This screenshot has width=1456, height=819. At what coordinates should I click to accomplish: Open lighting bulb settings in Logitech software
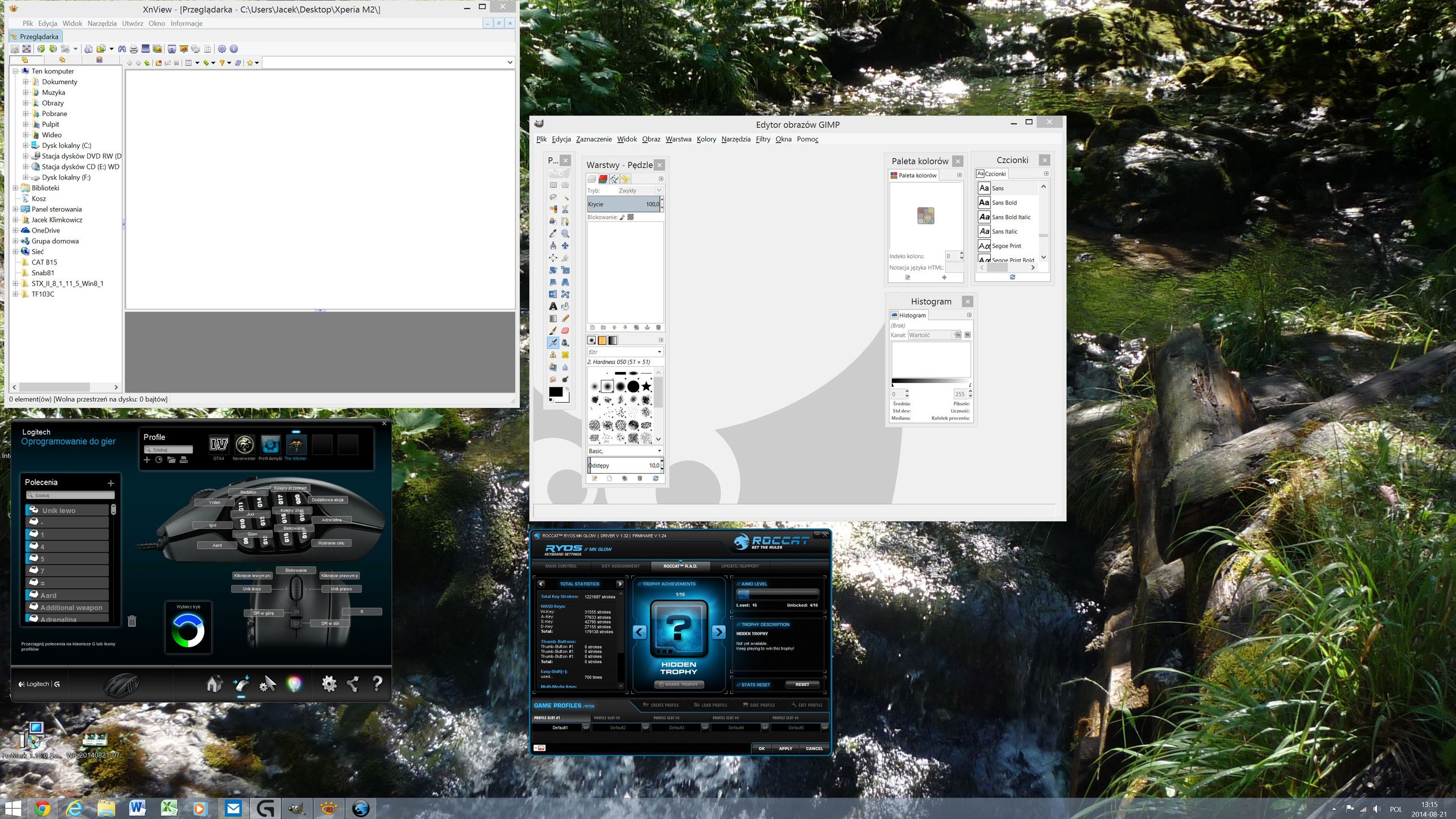click(x=294, y=684)
